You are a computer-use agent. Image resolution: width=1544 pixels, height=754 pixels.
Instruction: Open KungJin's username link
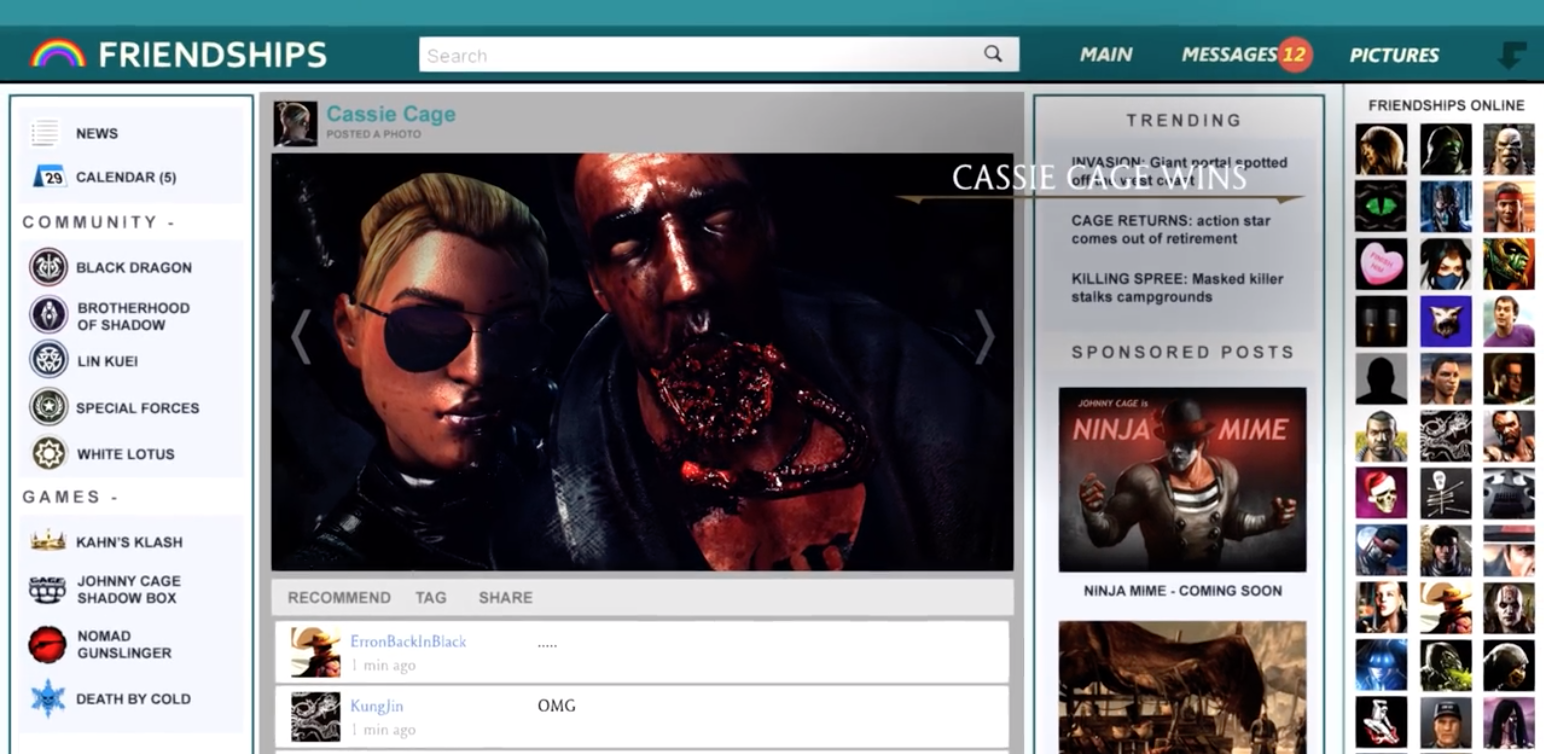point(377,706)
